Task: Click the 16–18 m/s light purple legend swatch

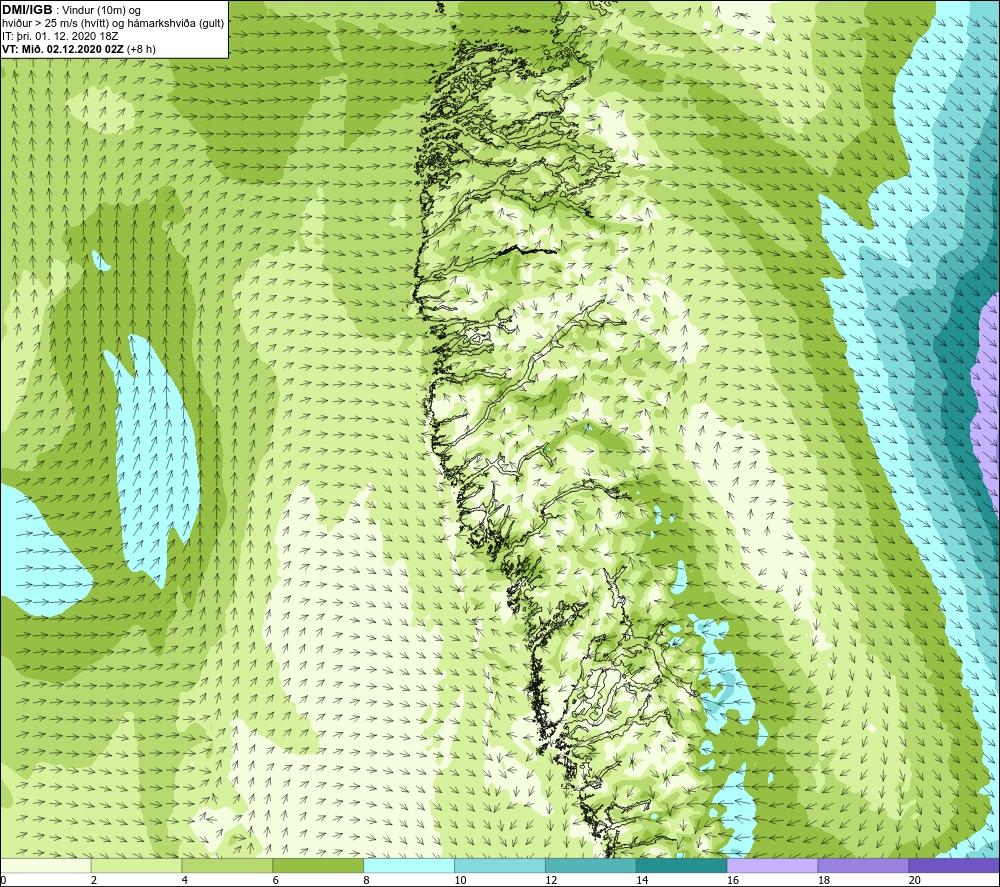Action: click(772, 866)
